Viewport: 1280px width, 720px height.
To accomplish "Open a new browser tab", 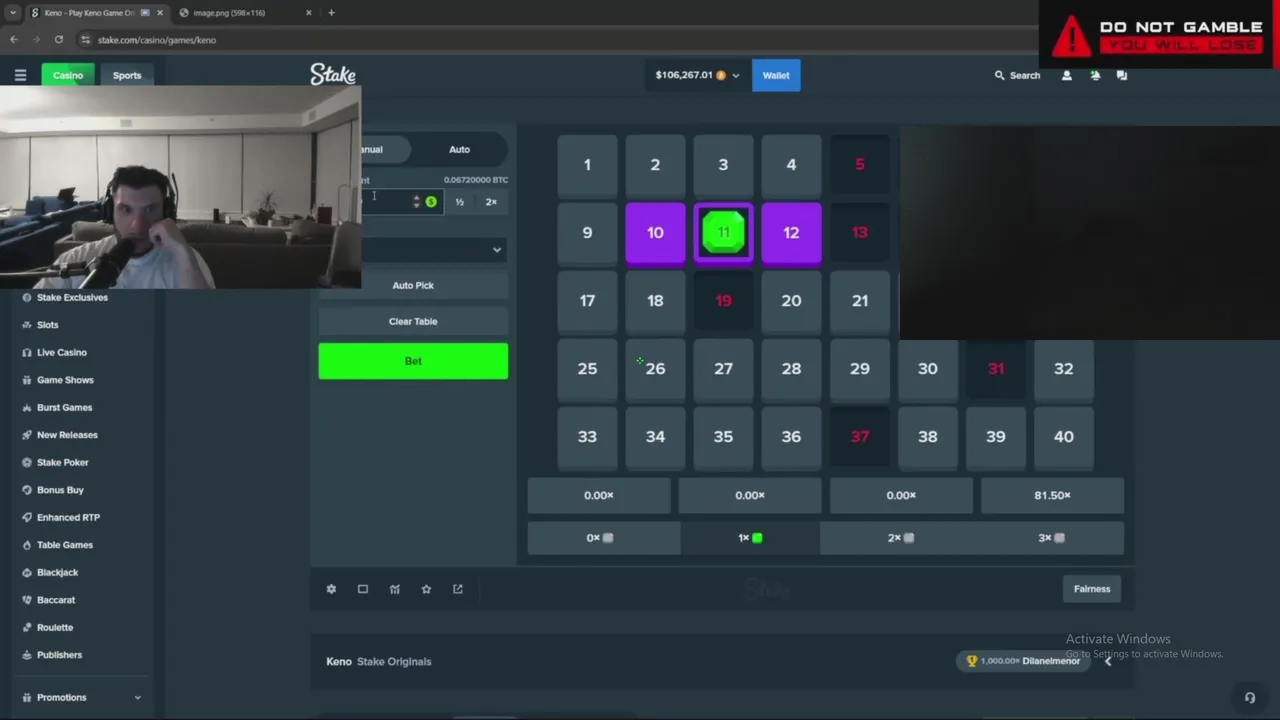I will click(331, 13).
